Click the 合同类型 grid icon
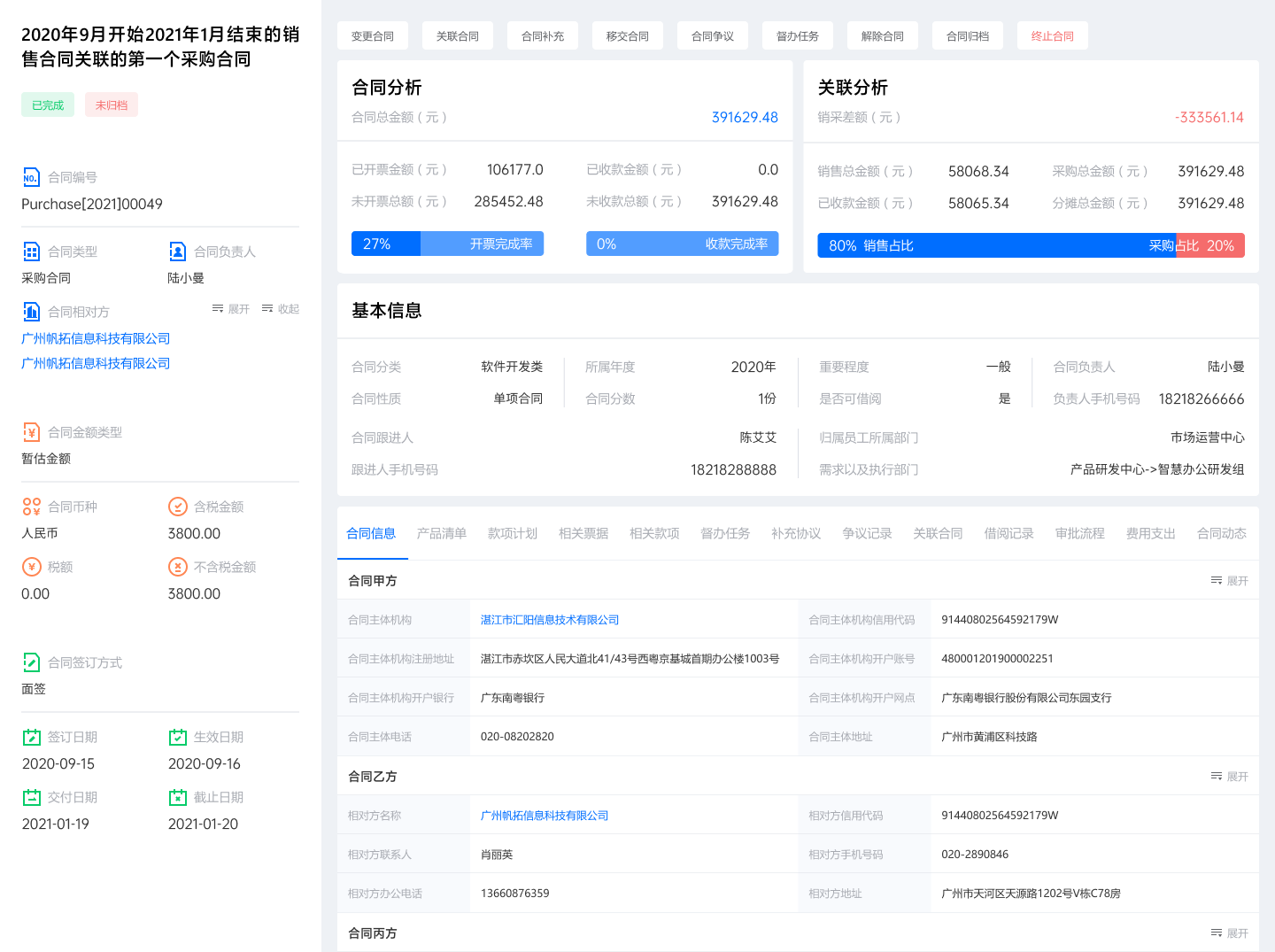The width and height of the screenshot is (1275, 952). 31,252
